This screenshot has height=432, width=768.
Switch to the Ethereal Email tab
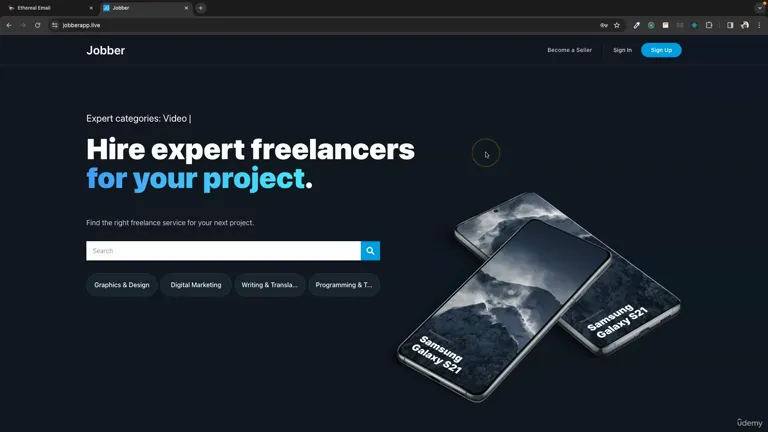[49, 8]
